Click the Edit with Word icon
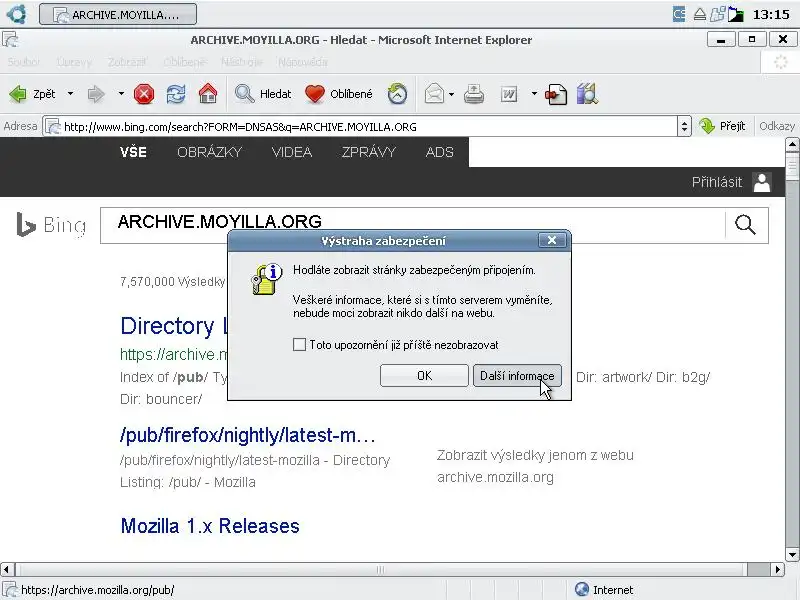 (509, 94)
